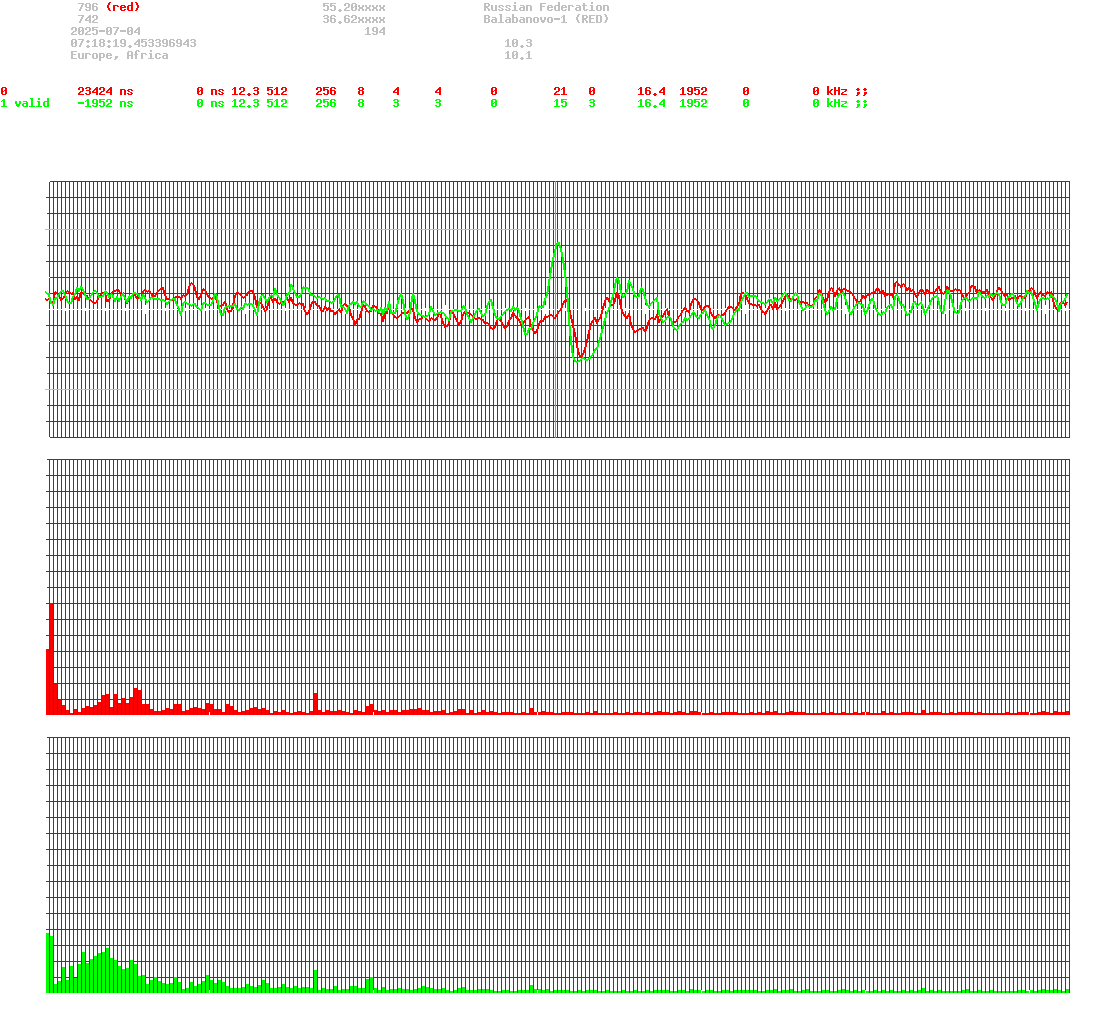Click the green "12.3" value

245,103
